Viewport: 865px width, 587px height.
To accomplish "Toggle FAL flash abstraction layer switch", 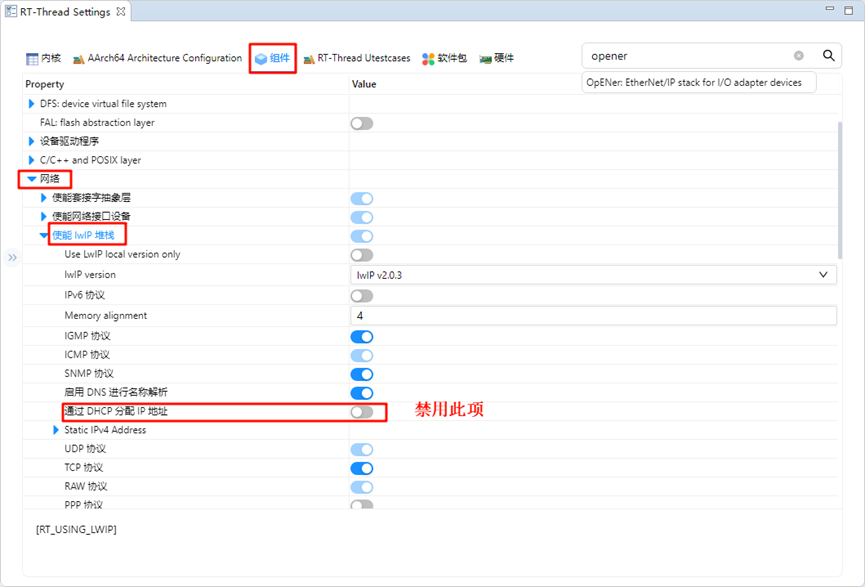I will coord(362,124).
